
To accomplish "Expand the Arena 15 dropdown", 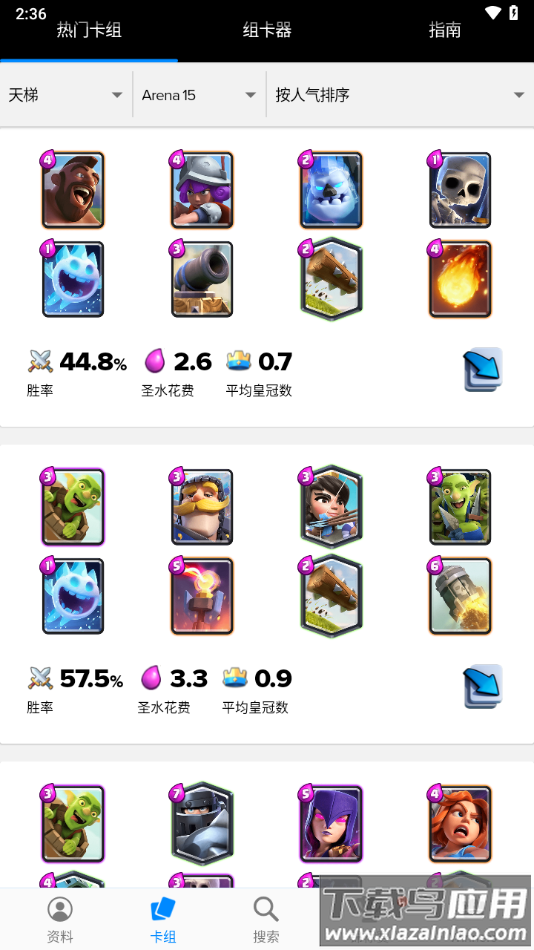I will (x=199, y=95).
